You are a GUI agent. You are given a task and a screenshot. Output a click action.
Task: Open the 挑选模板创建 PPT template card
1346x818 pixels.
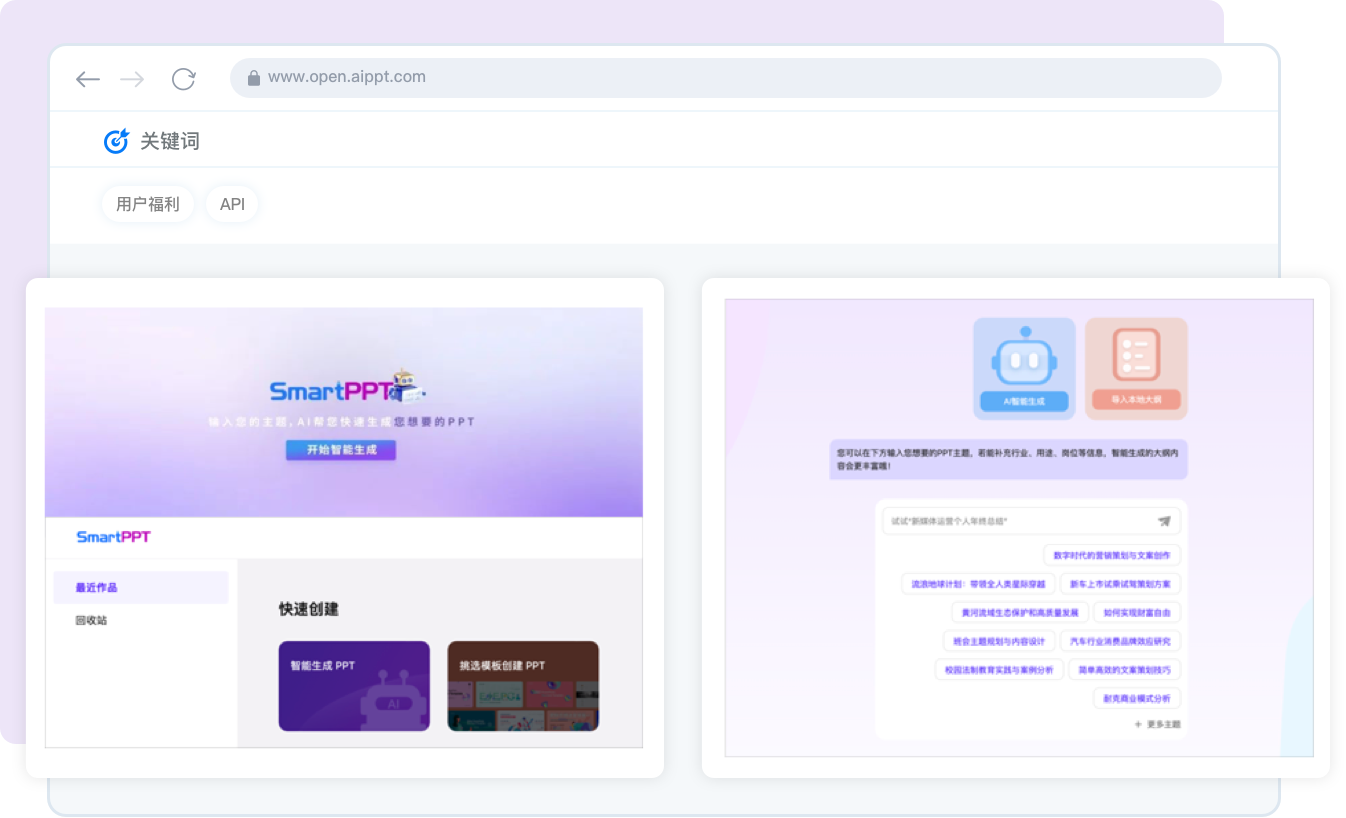[523, 686]
